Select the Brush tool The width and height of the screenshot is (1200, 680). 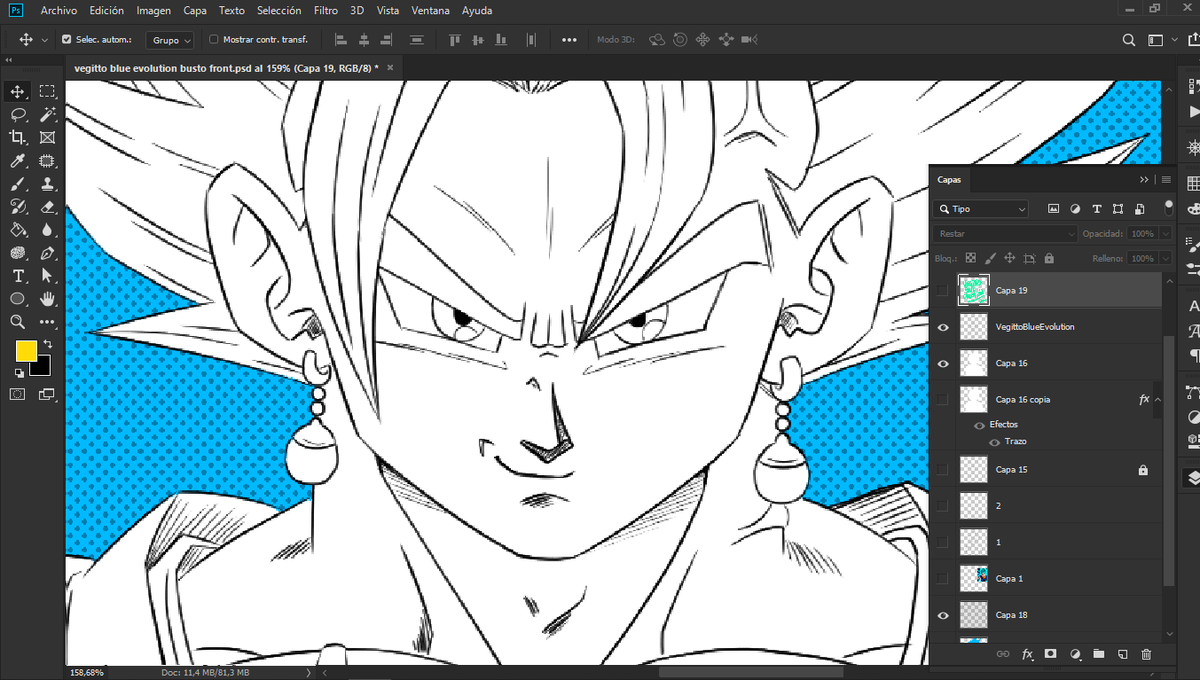pos(17,184)
